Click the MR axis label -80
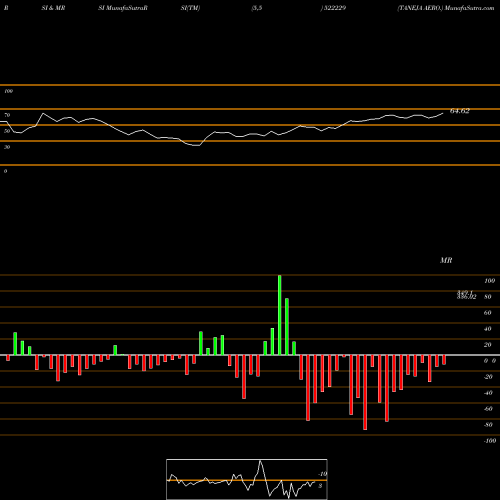Screen dimensions: 500x500 (488, 425)
